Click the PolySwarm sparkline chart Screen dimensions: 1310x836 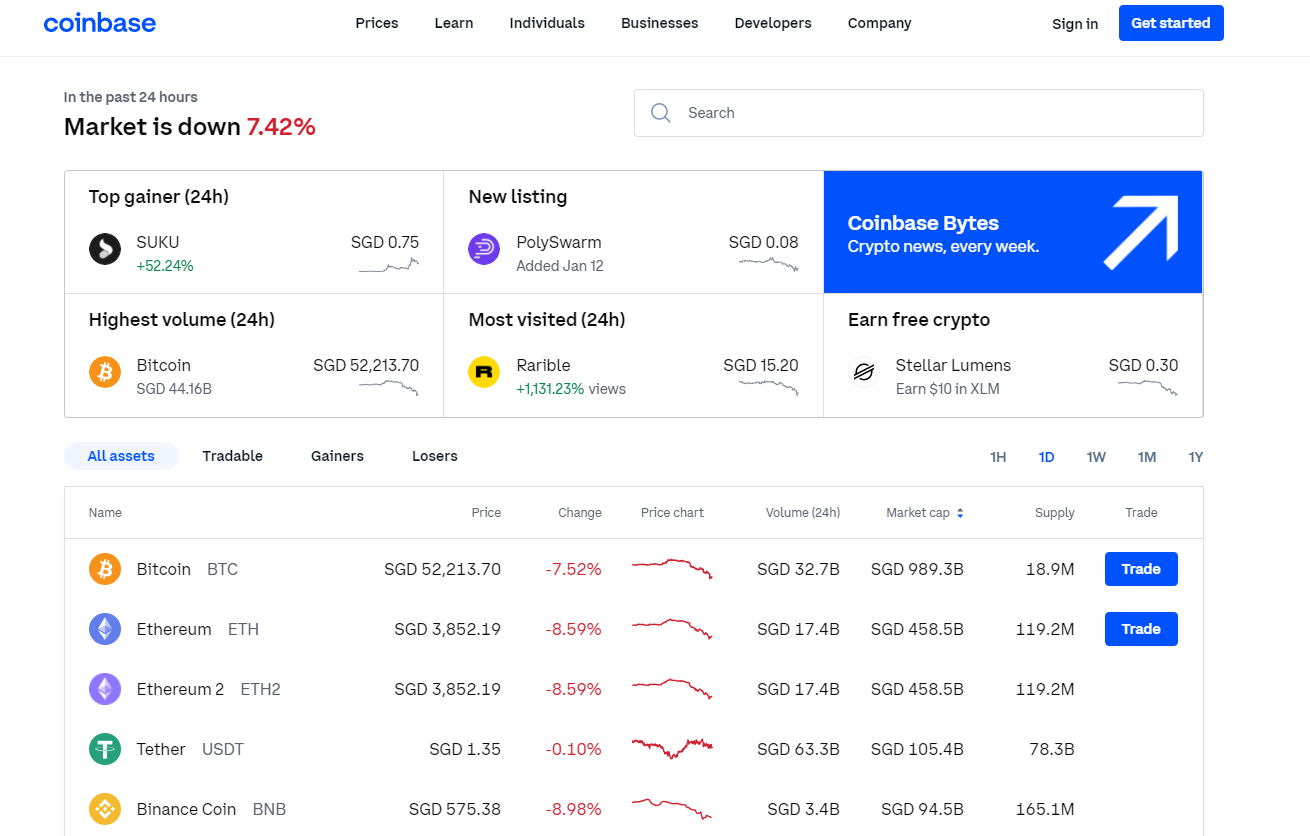click(769, 265)
